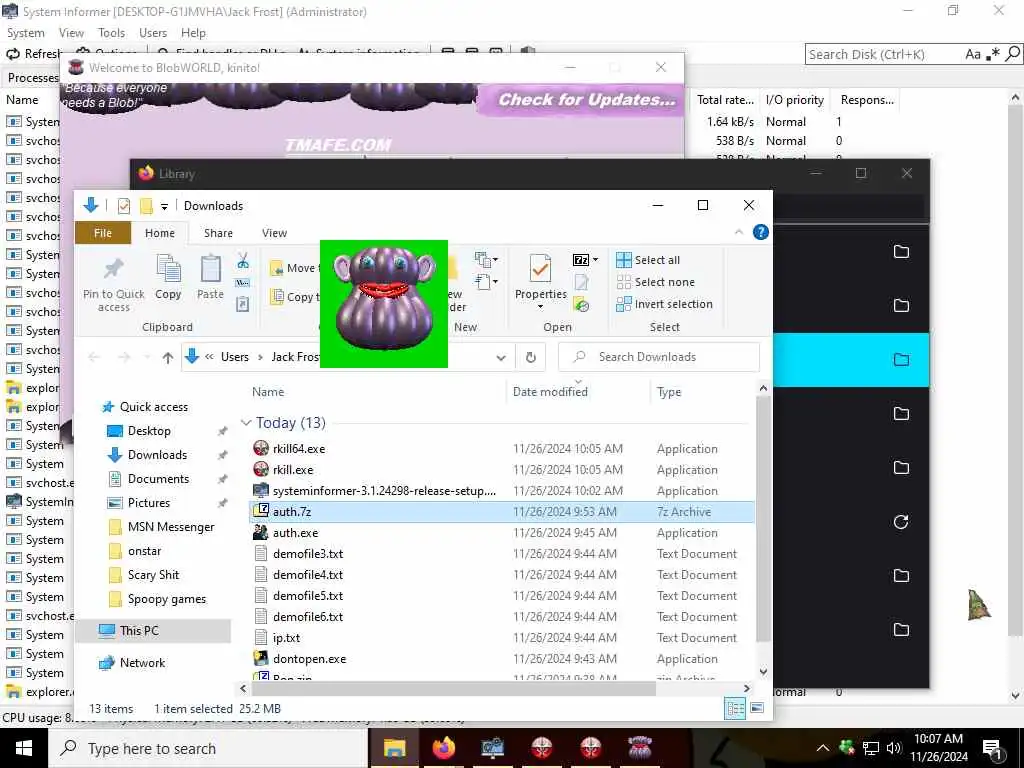Viewport: 1024px width, 768px height.
Task: Select Documents in navigation pane
Action: coord(158,479)
